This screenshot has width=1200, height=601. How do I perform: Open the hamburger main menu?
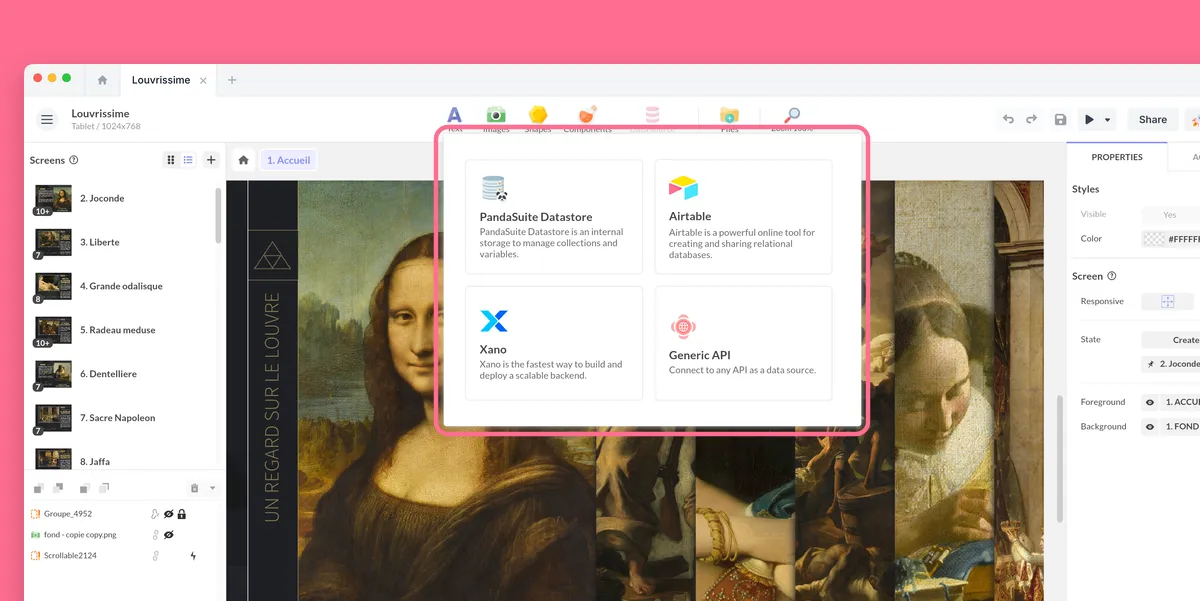click(47, 120)
